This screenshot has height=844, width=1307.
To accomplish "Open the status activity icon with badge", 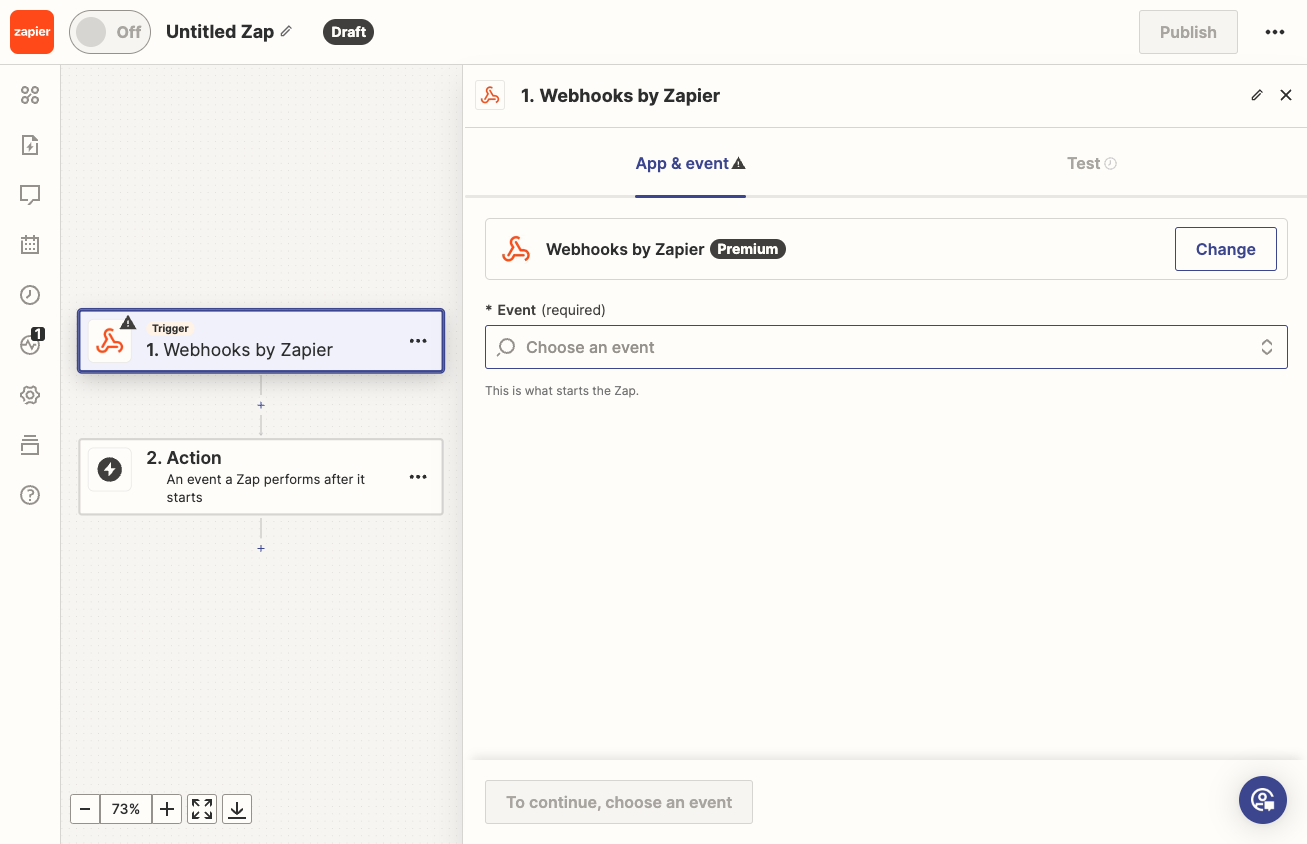I will (30, 344).
